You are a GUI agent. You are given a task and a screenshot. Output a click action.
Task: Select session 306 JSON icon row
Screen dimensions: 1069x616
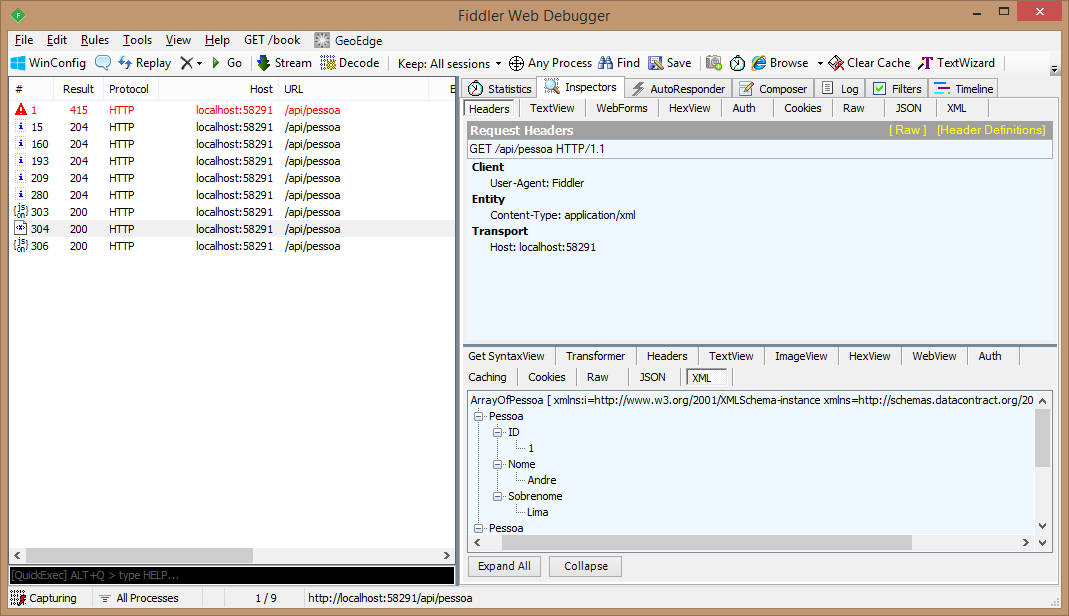232,247
